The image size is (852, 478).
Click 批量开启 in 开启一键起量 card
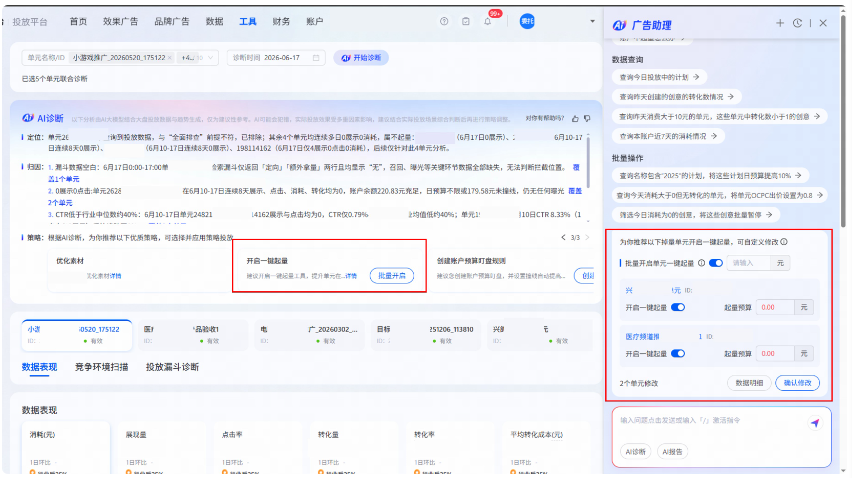[x=392, y=275]
